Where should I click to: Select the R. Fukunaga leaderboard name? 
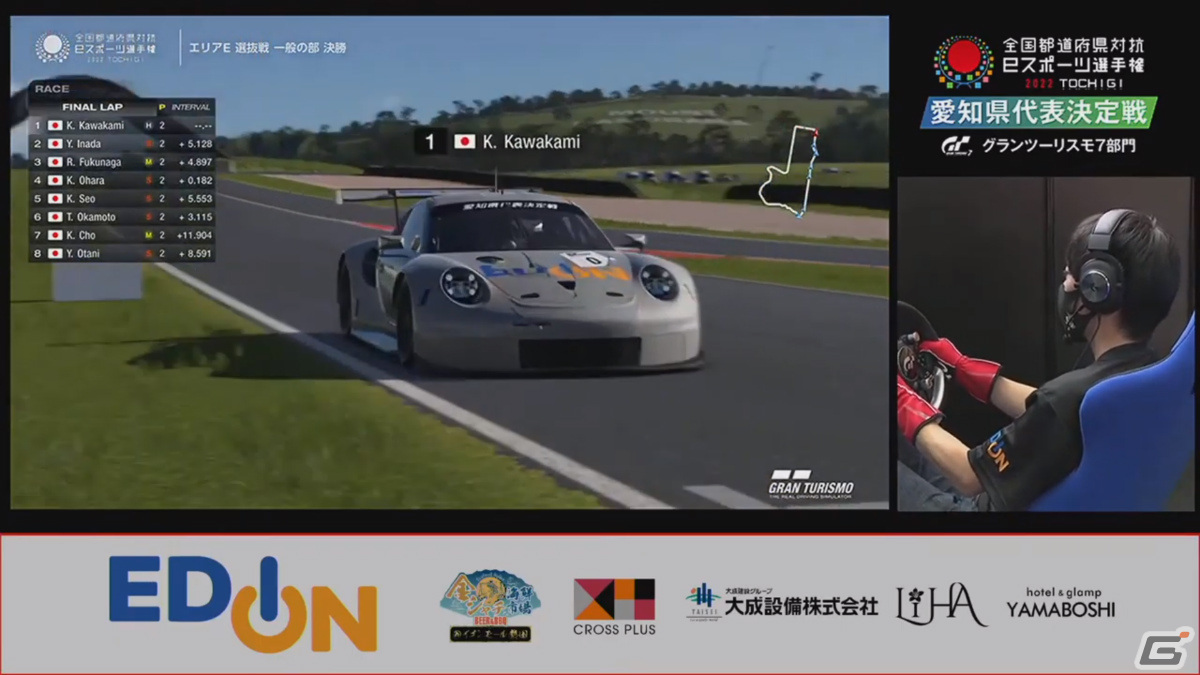point(94,162)
